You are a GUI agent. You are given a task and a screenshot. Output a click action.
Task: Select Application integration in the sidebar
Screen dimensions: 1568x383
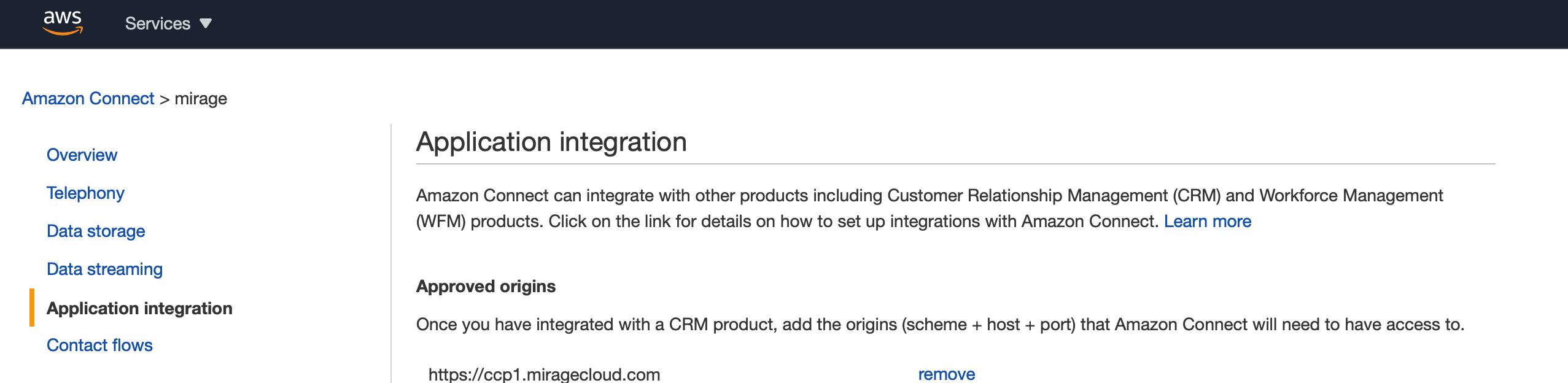pos(139,308)
